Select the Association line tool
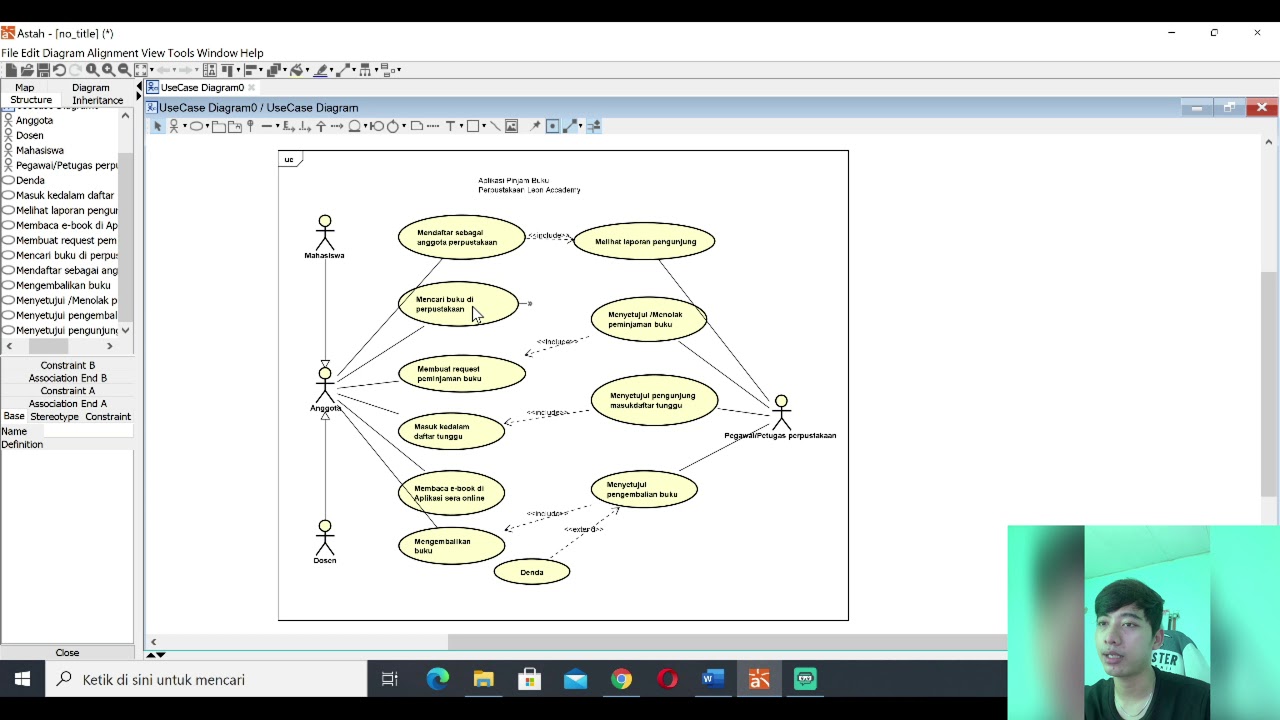 [x=267, y=126]
